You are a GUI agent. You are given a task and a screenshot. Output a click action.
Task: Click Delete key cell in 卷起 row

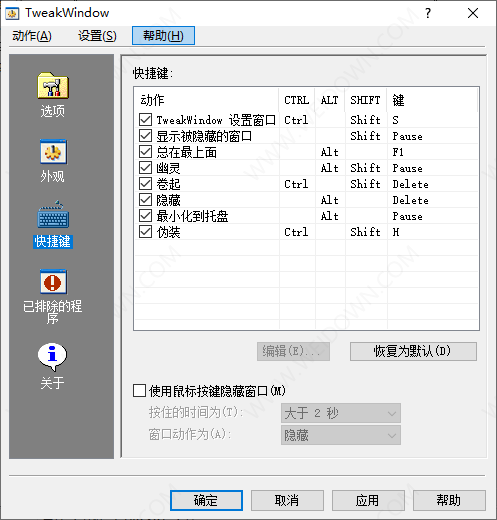(410, 184)
